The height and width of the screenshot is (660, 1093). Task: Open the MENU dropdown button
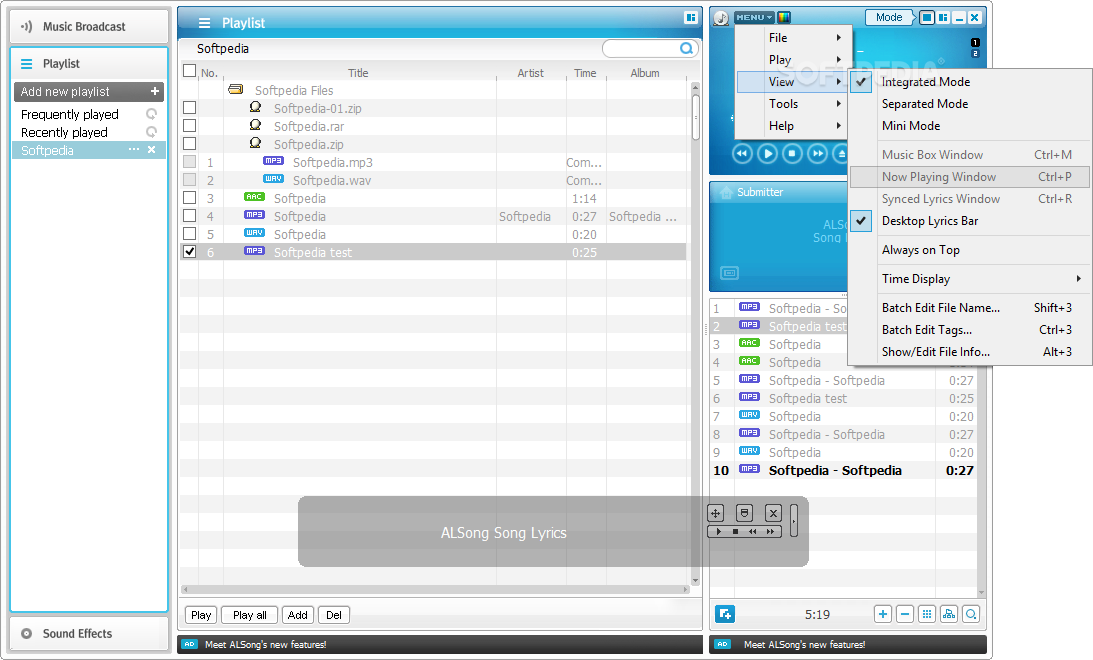coord(754,17)
